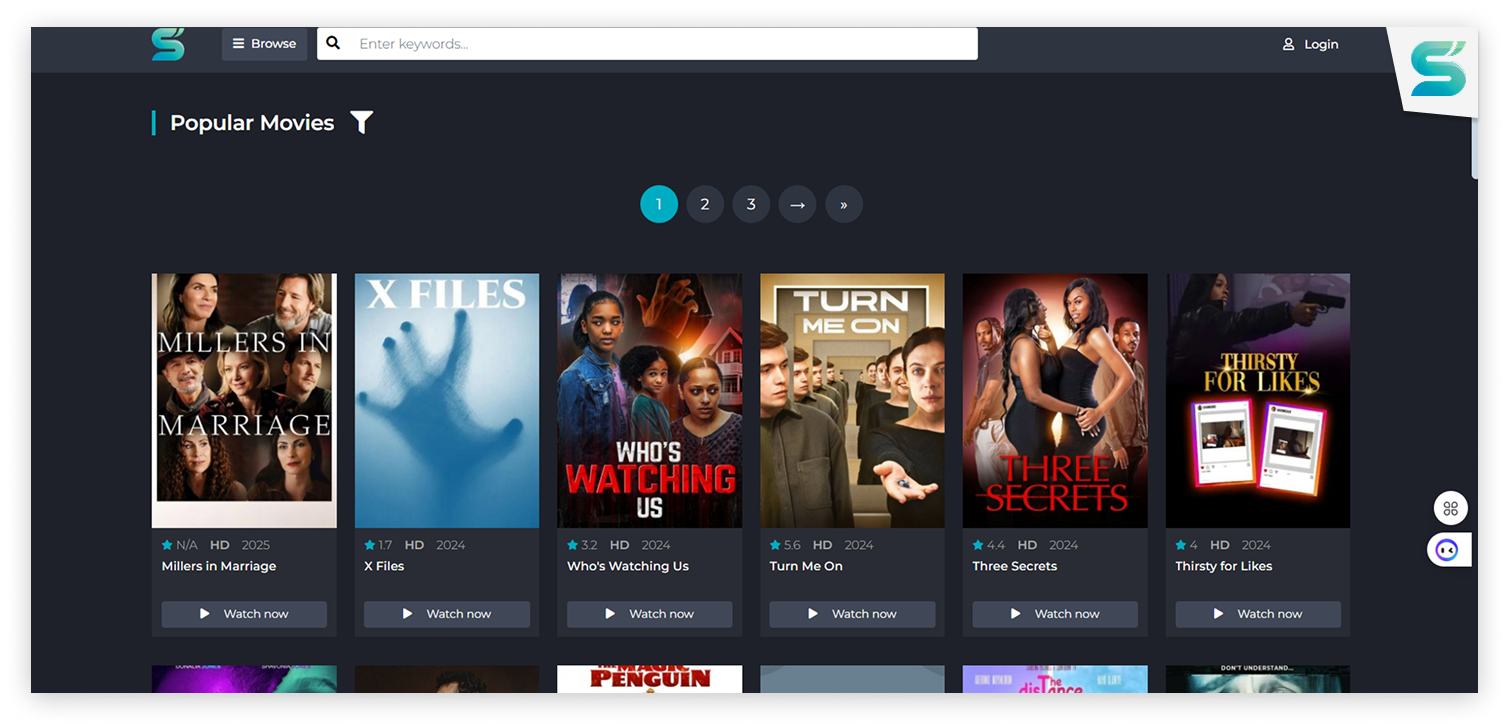
Task: Open page 2 of Popular Movies
Action: [705, 204]
